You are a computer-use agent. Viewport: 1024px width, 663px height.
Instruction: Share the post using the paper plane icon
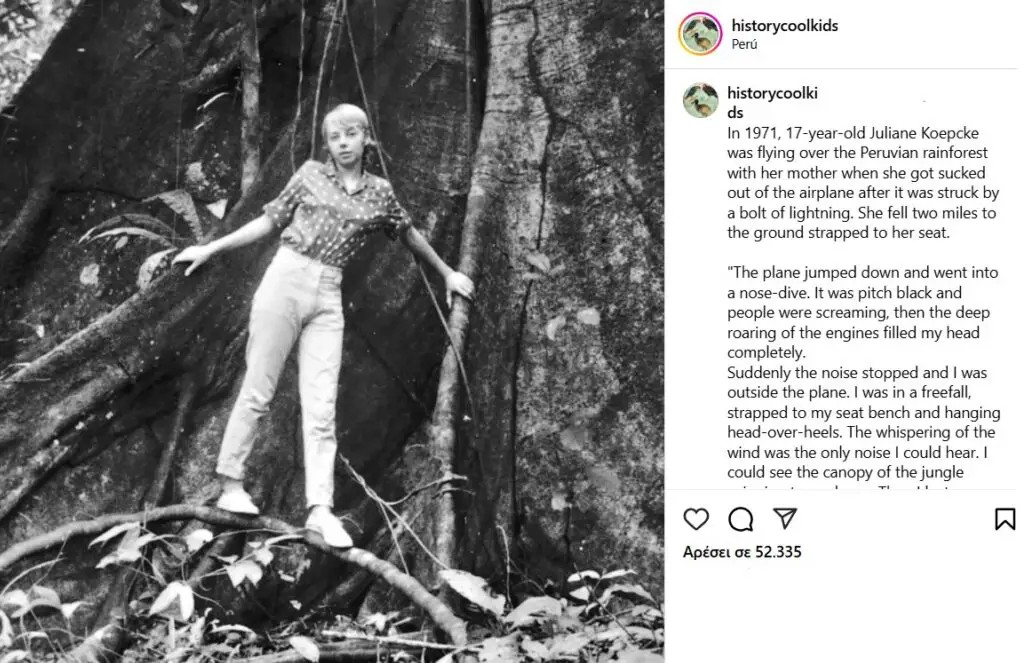point(785,518)
